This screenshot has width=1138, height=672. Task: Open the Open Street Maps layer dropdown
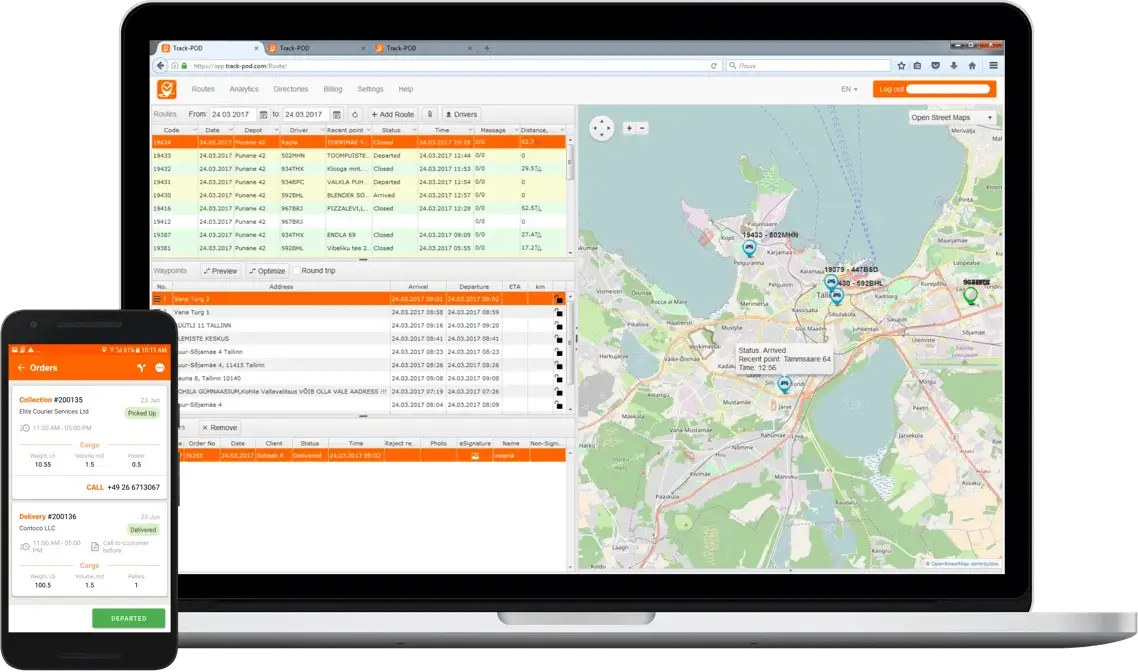(951, 118)
